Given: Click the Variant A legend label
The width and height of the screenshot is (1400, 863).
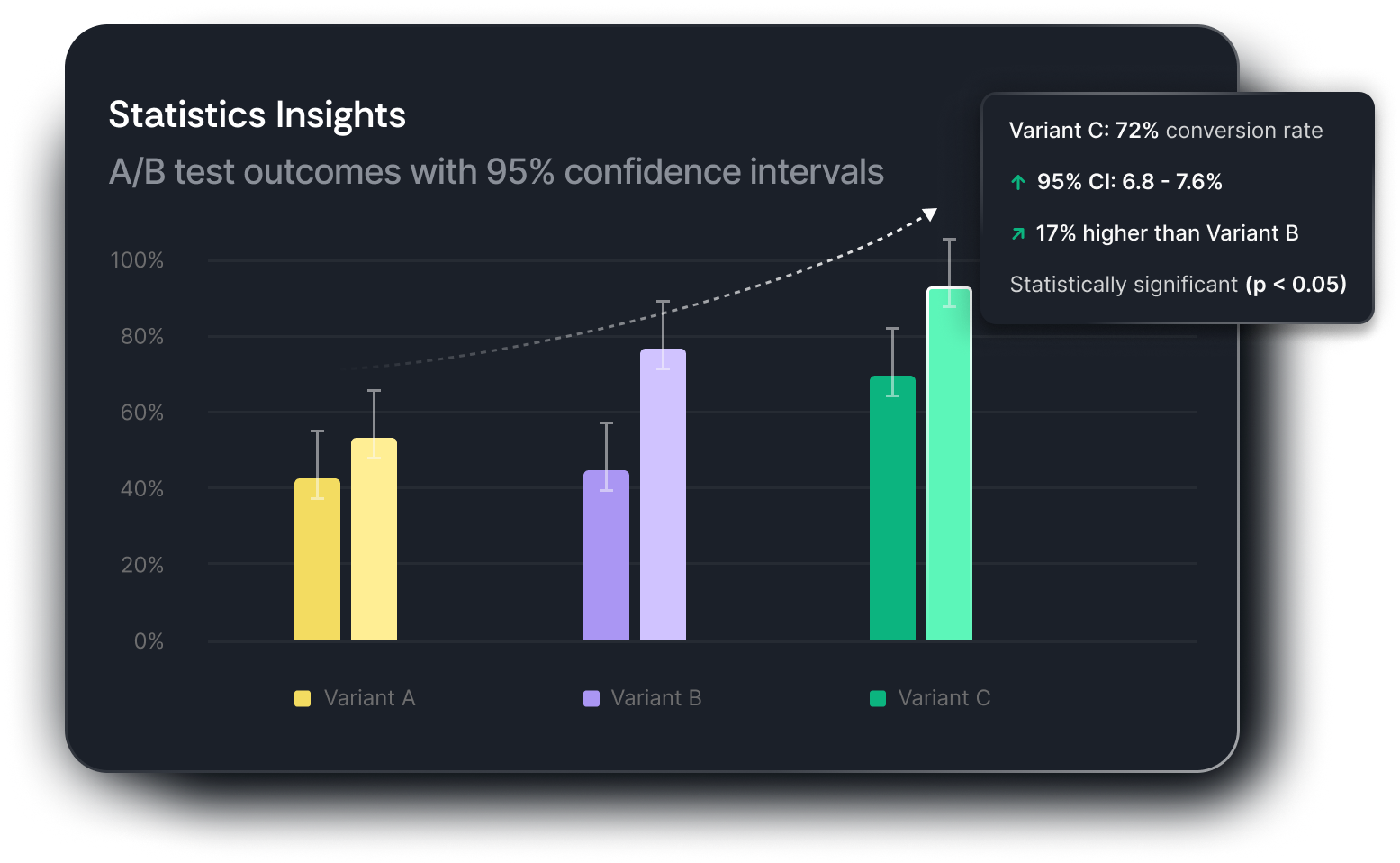Looking at the screenshot, I should [369, 698].
